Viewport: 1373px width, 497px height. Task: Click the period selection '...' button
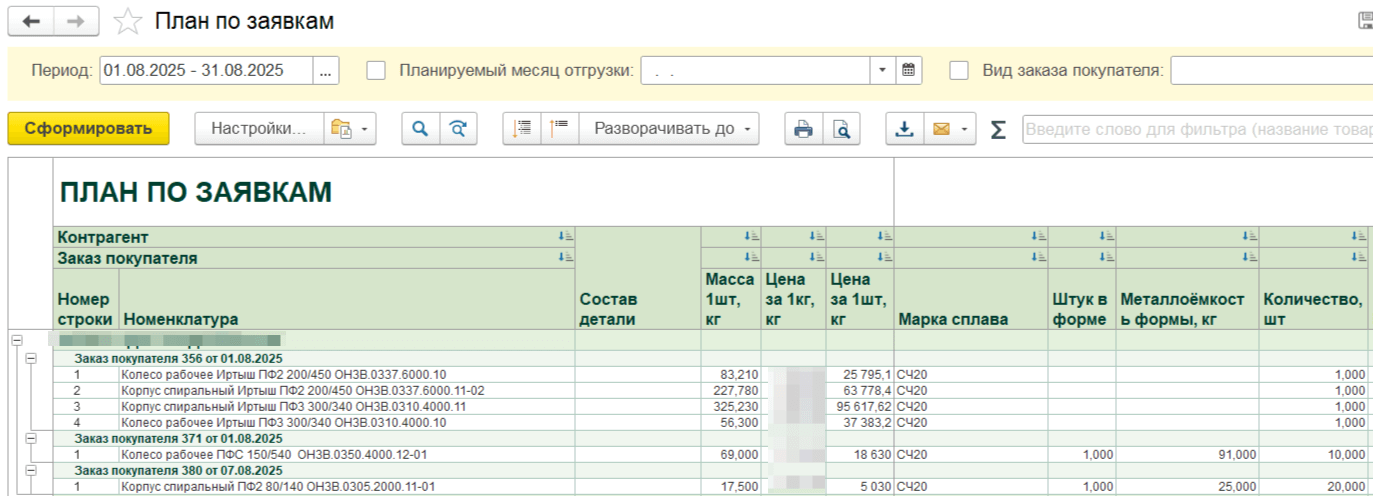[x=326, y=70]
